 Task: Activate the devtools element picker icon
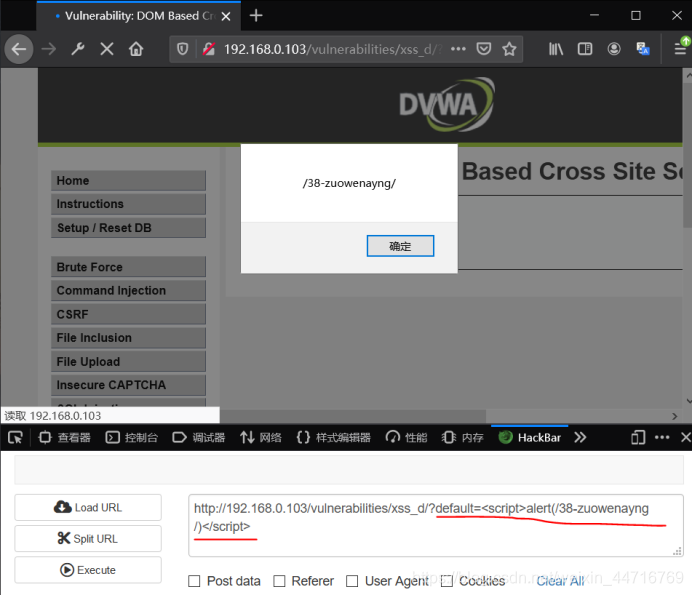coord(15,437)
